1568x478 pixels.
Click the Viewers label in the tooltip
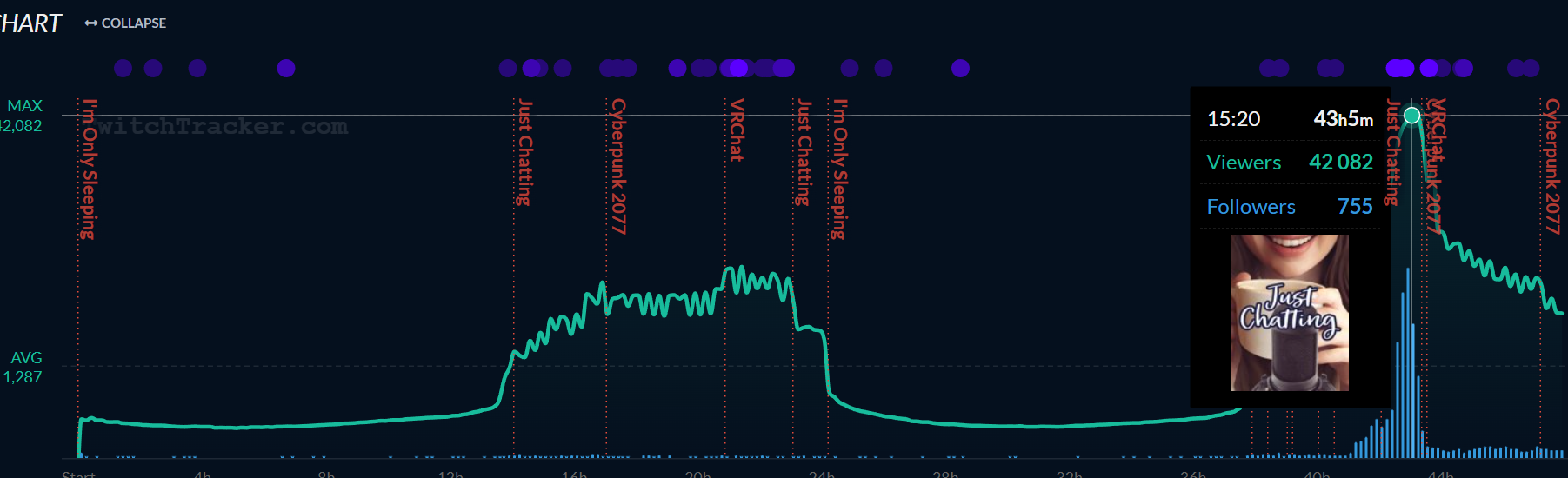tap(1244, 163)
